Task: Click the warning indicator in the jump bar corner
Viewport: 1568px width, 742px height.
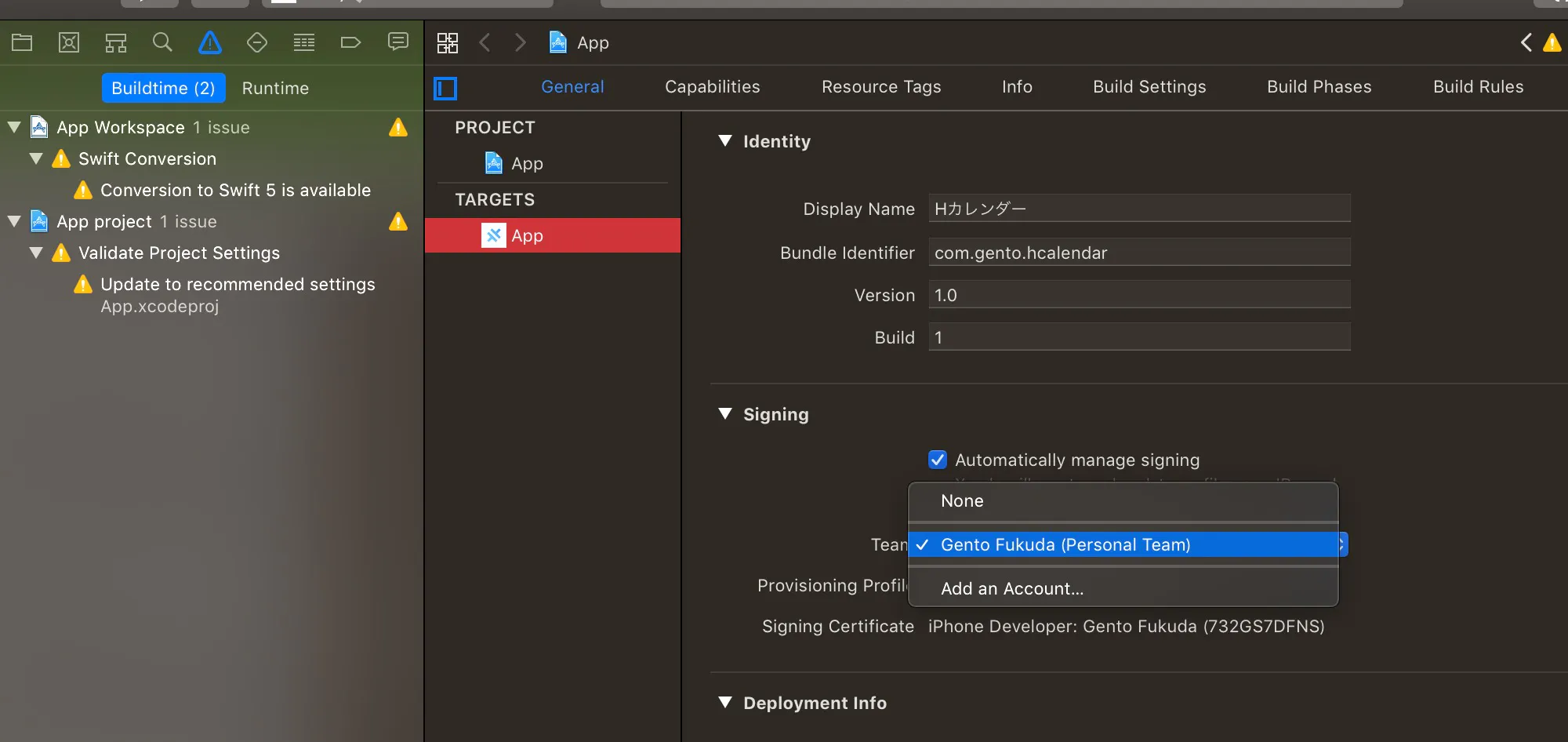Action: tap(1552, 42)
